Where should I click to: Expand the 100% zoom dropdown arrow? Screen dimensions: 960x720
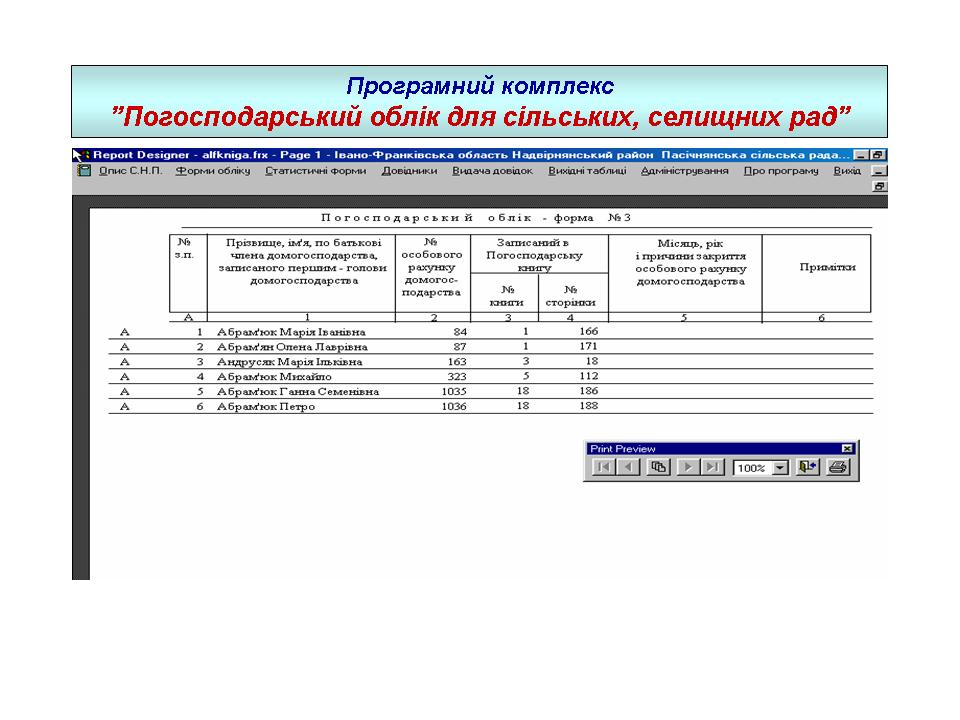click(780, 468)
